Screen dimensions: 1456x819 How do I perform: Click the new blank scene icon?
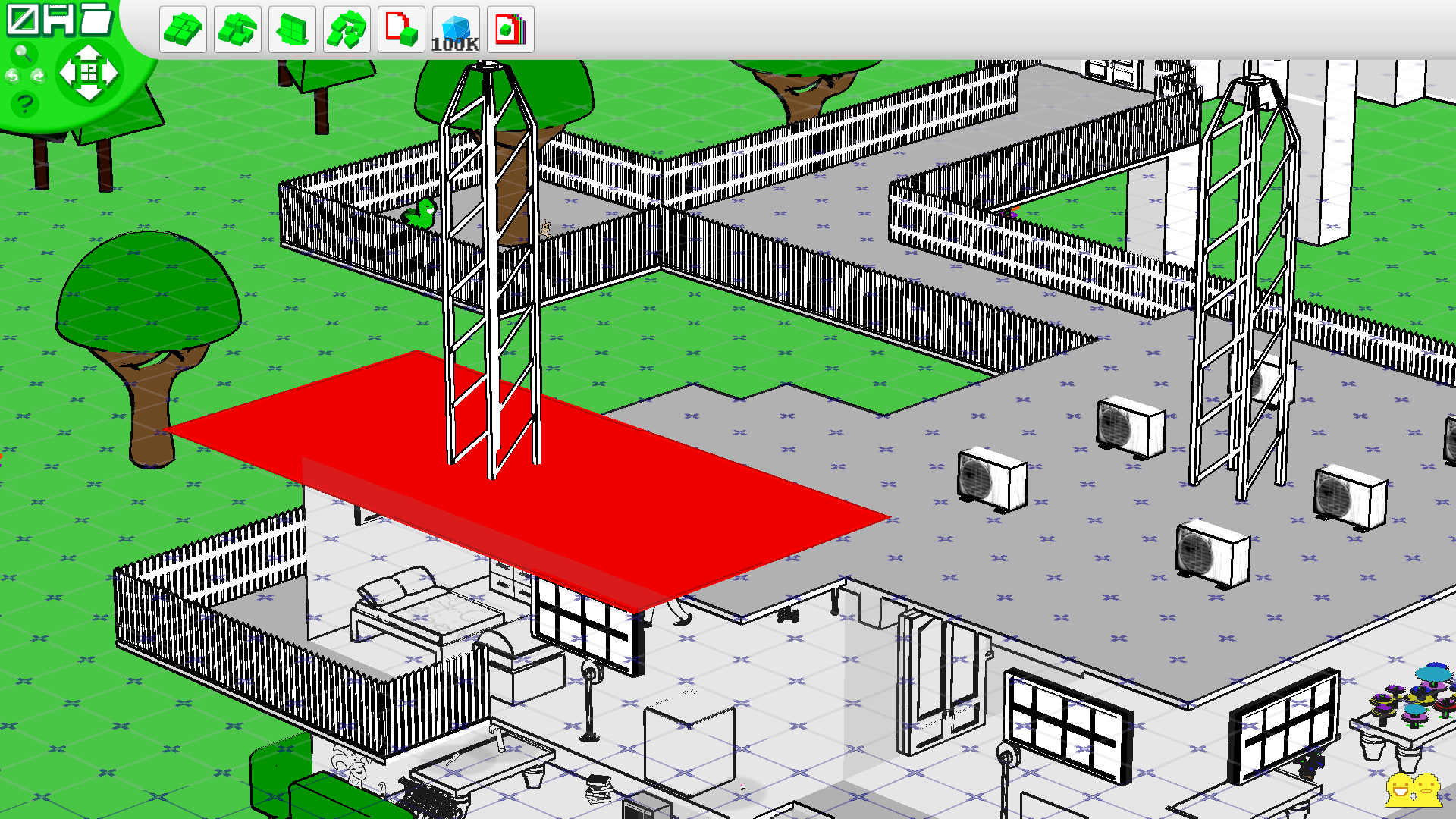point(23,20)
